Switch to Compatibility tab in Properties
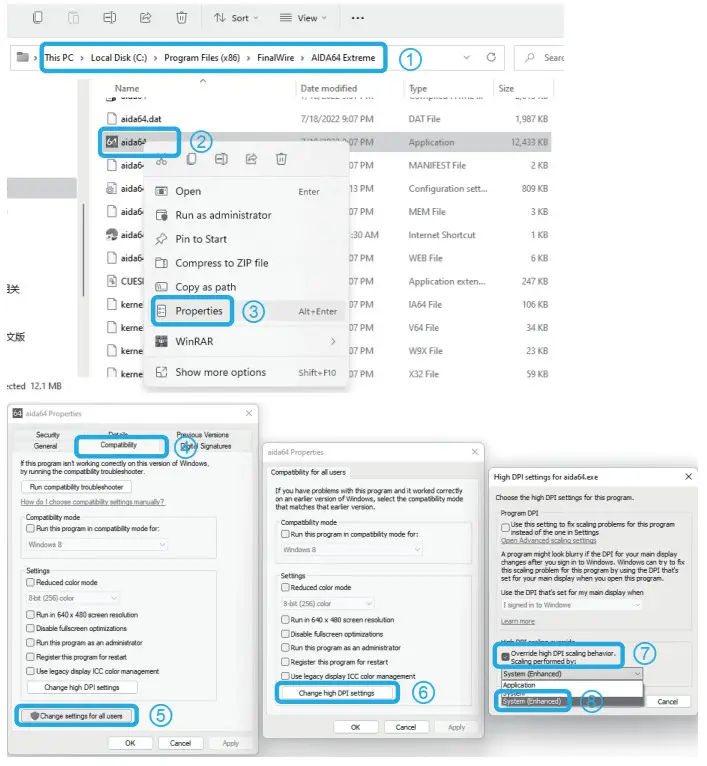 click(119, 445)
